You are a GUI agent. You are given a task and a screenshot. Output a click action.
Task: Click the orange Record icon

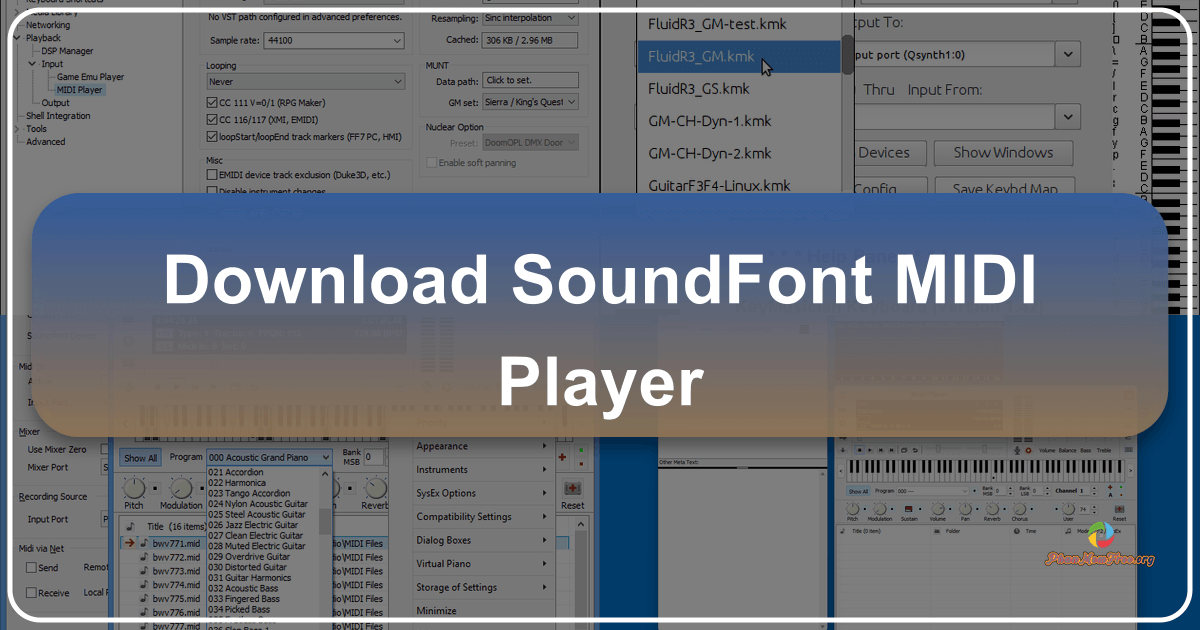(x=1029, y=450)
